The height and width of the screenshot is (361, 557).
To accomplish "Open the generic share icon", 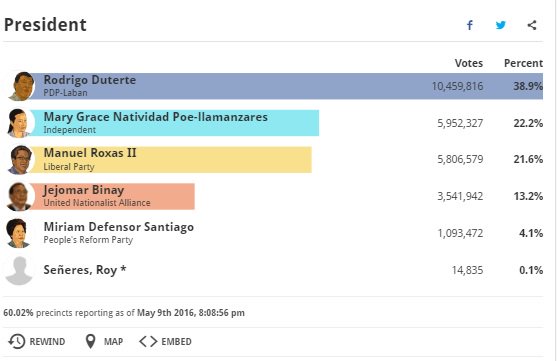I will (x=532, y=25).
